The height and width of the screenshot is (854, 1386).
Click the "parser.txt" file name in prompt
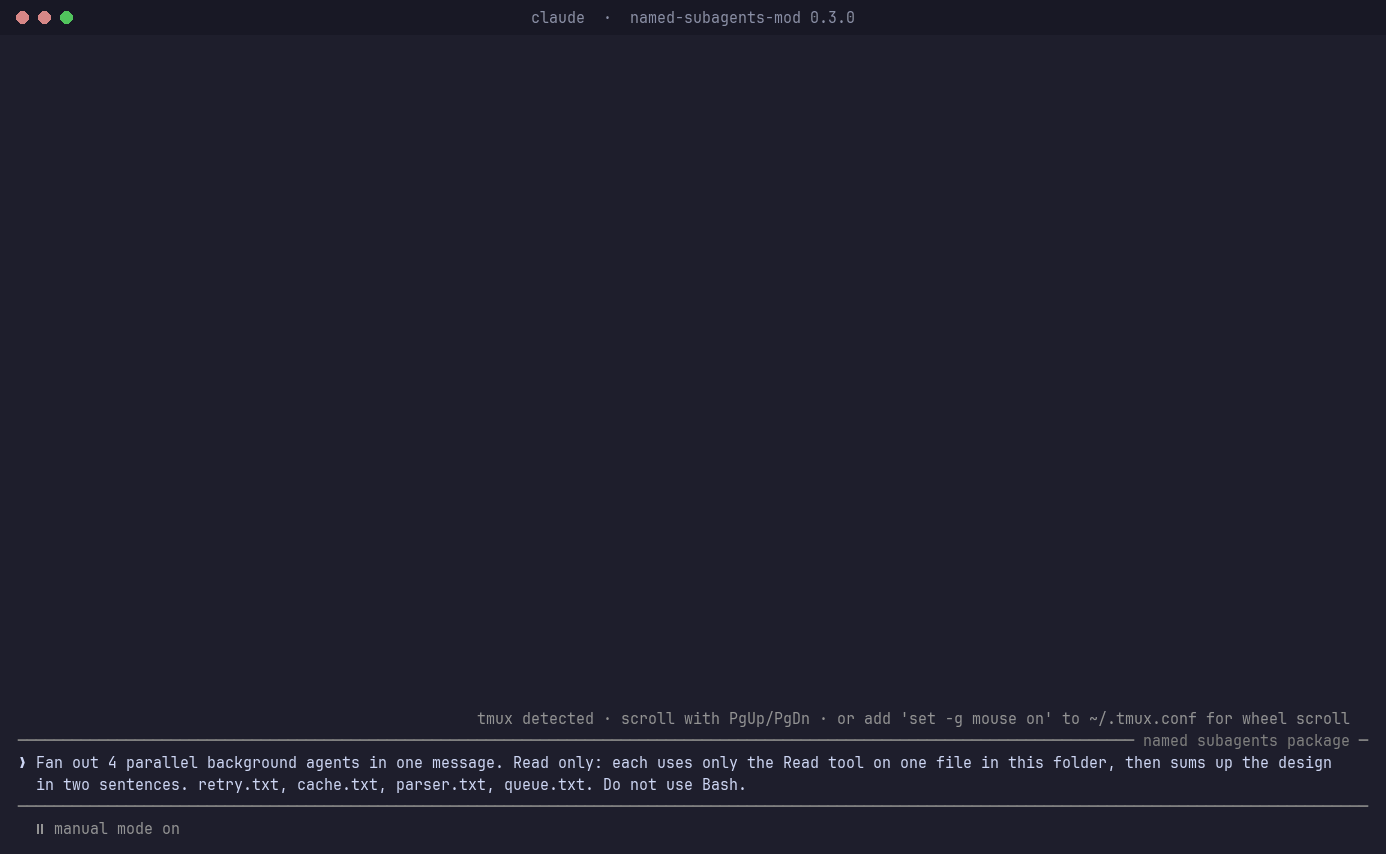pyautogui.click(x=440, y=785)
